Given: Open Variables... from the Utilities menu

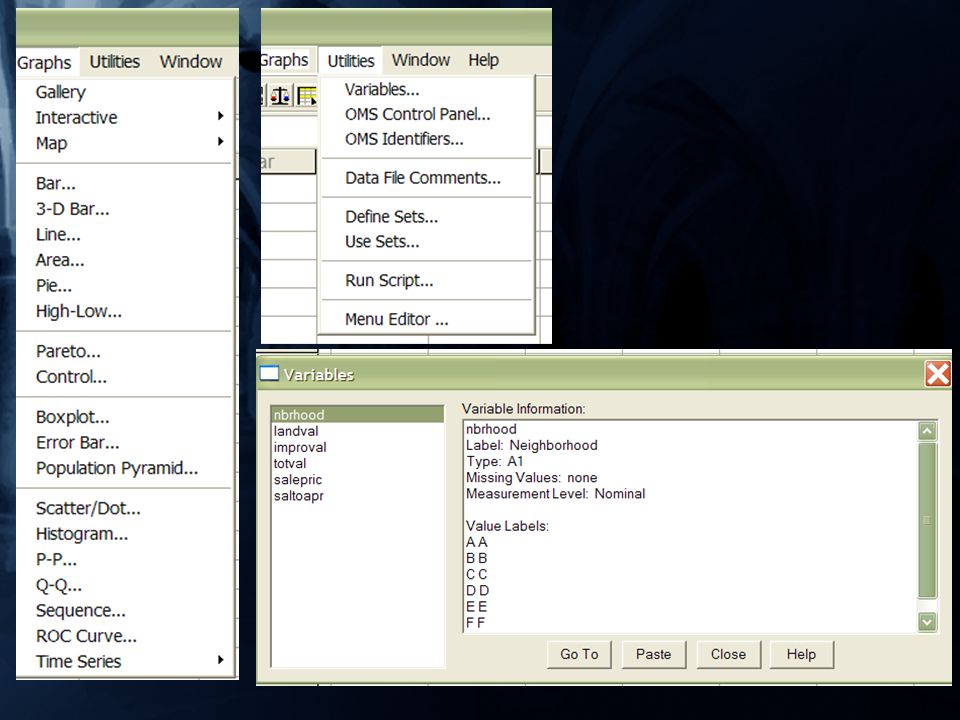Looking at the screenshot, I should click(382, 89).
